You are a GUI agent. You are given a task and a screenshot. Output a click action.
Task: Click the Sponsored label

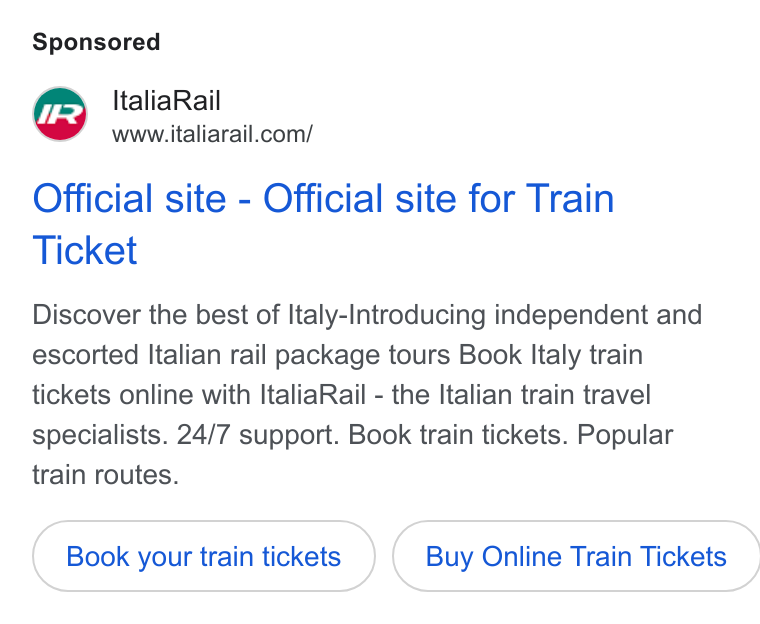(96, 42)
